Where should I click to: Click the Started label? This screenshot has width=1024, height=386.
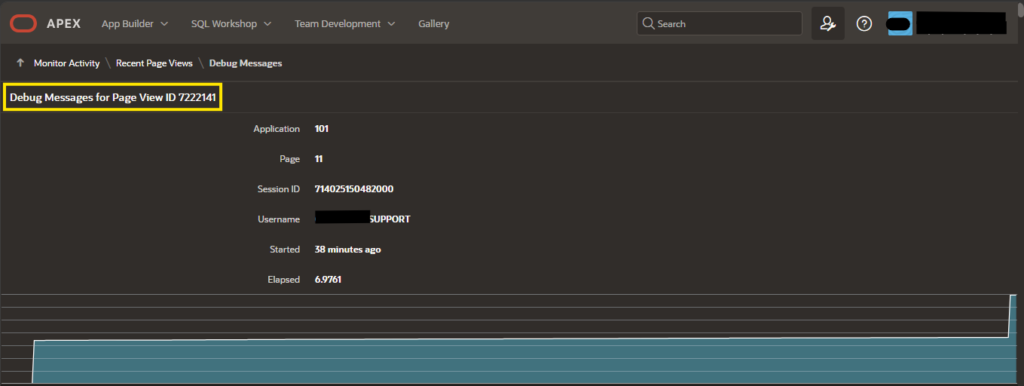coord(285,249)
